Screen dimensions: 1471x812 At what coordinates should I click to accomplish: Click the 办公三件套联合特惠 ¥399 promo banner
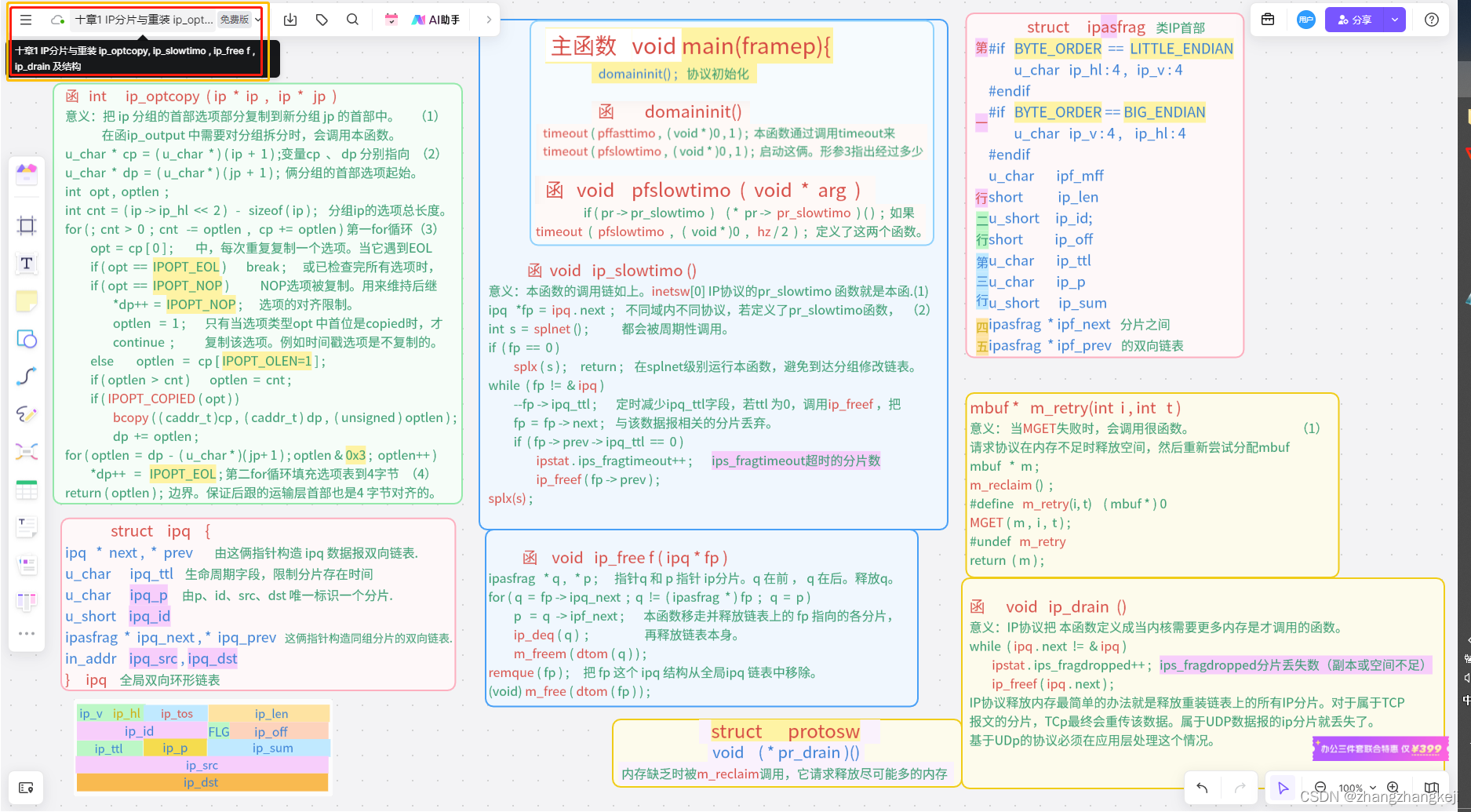1380,748
